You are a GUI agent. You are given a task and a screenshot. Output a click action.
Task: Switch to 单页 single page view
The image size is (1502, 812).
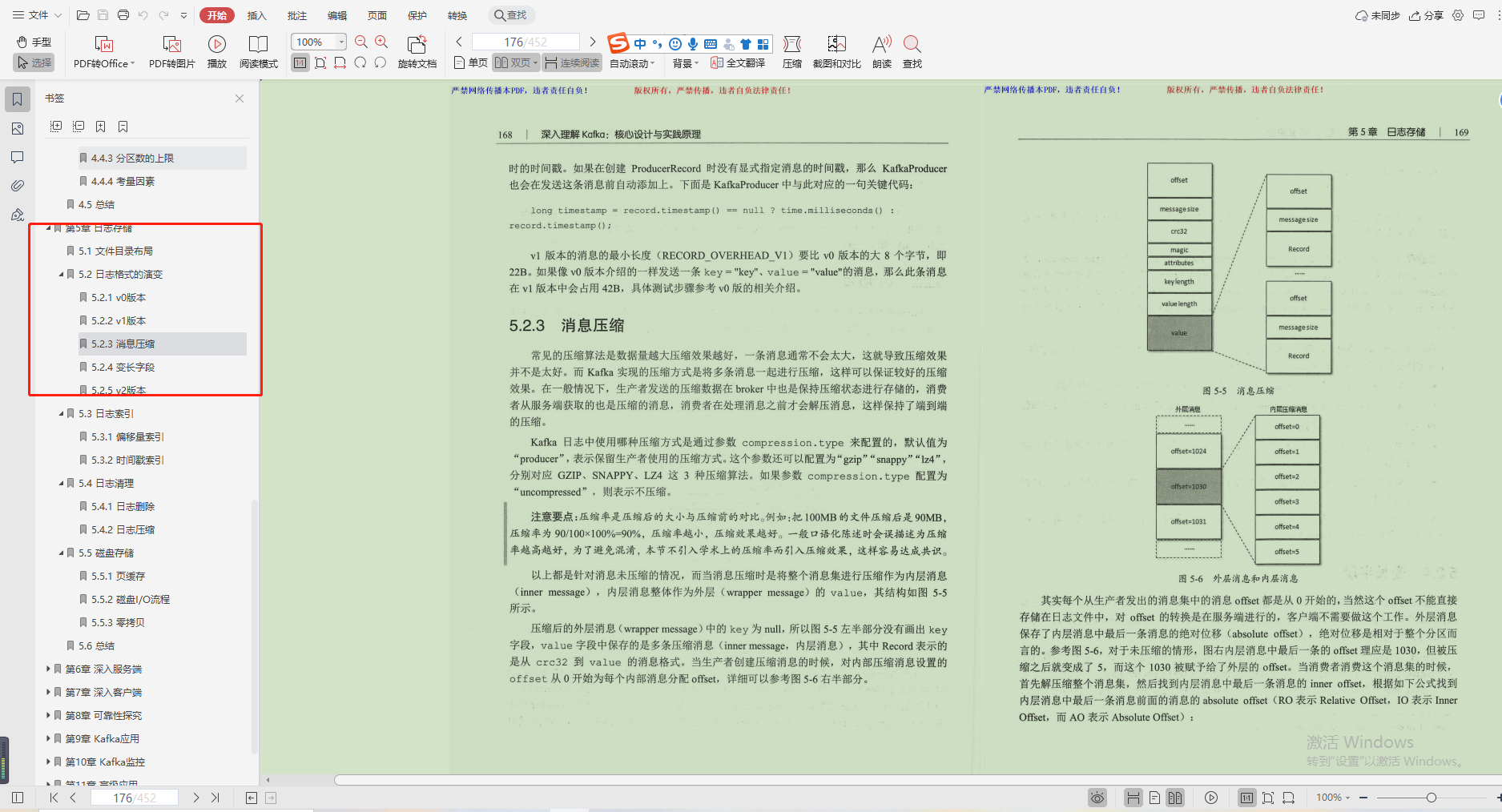click(470, 62)
